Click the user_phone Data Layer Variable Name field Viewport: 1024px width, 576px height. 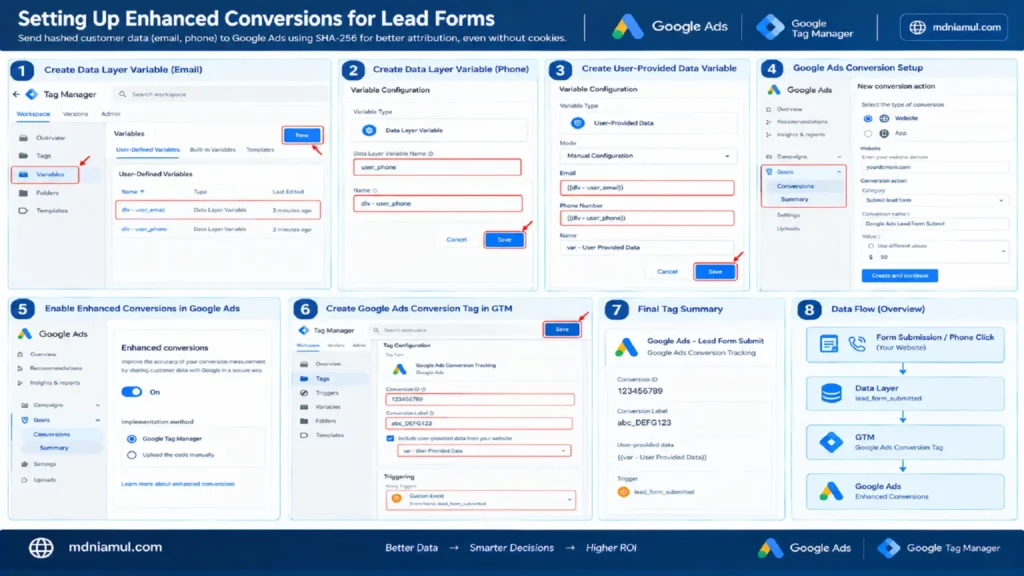437,167
